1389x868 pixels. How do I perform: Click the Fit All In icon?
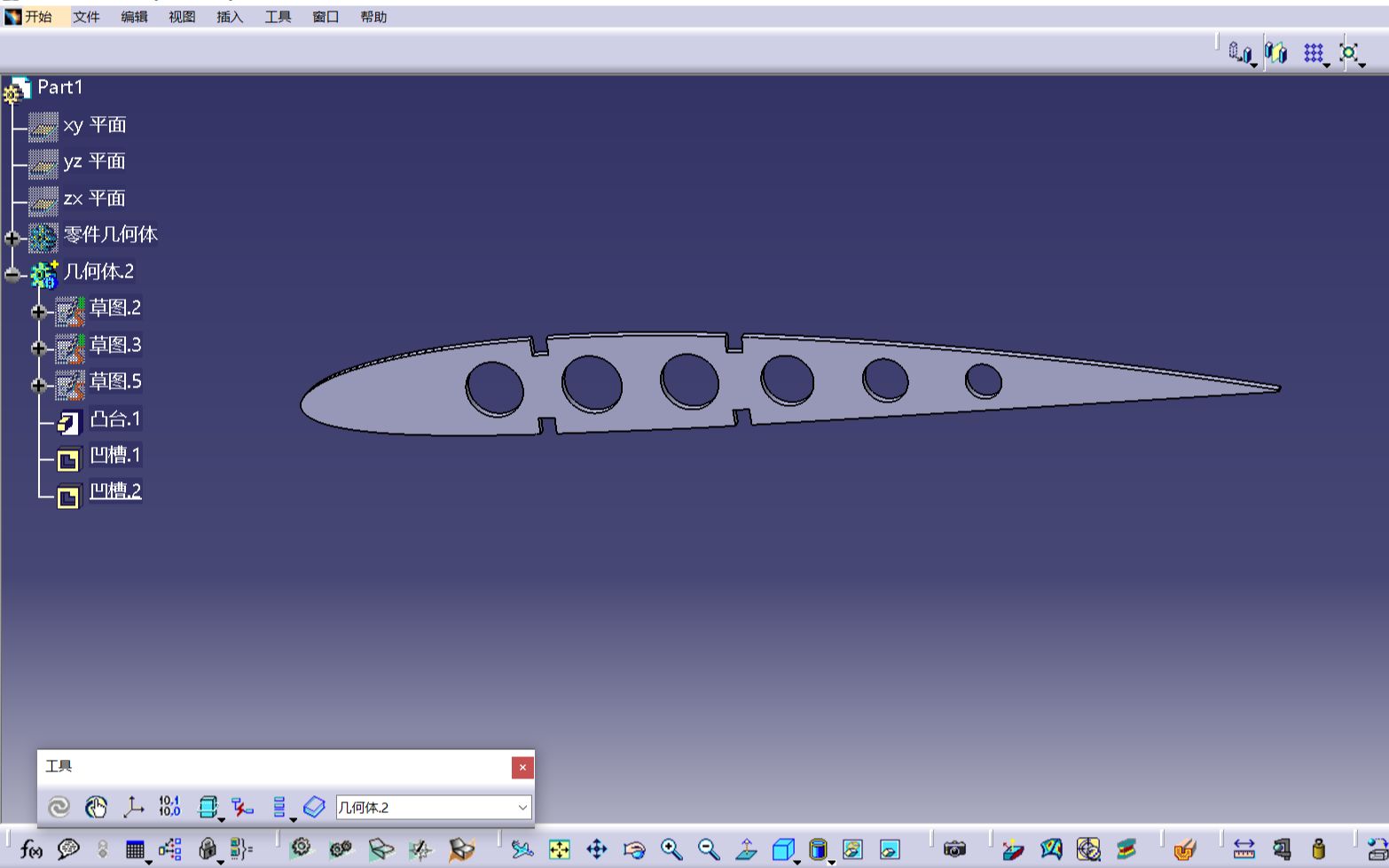[560, 849]
